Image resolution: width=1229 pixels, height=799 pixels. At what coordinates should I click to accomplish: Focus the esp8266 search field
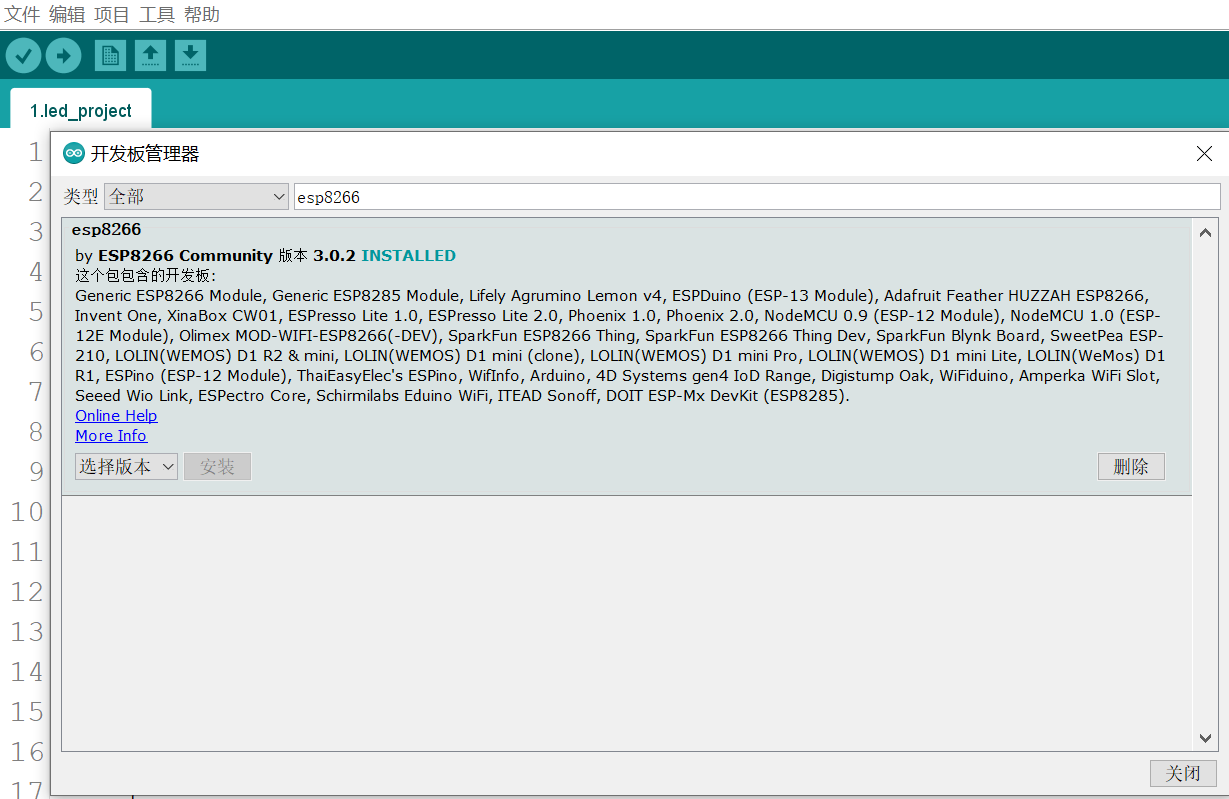click(757, 197)
